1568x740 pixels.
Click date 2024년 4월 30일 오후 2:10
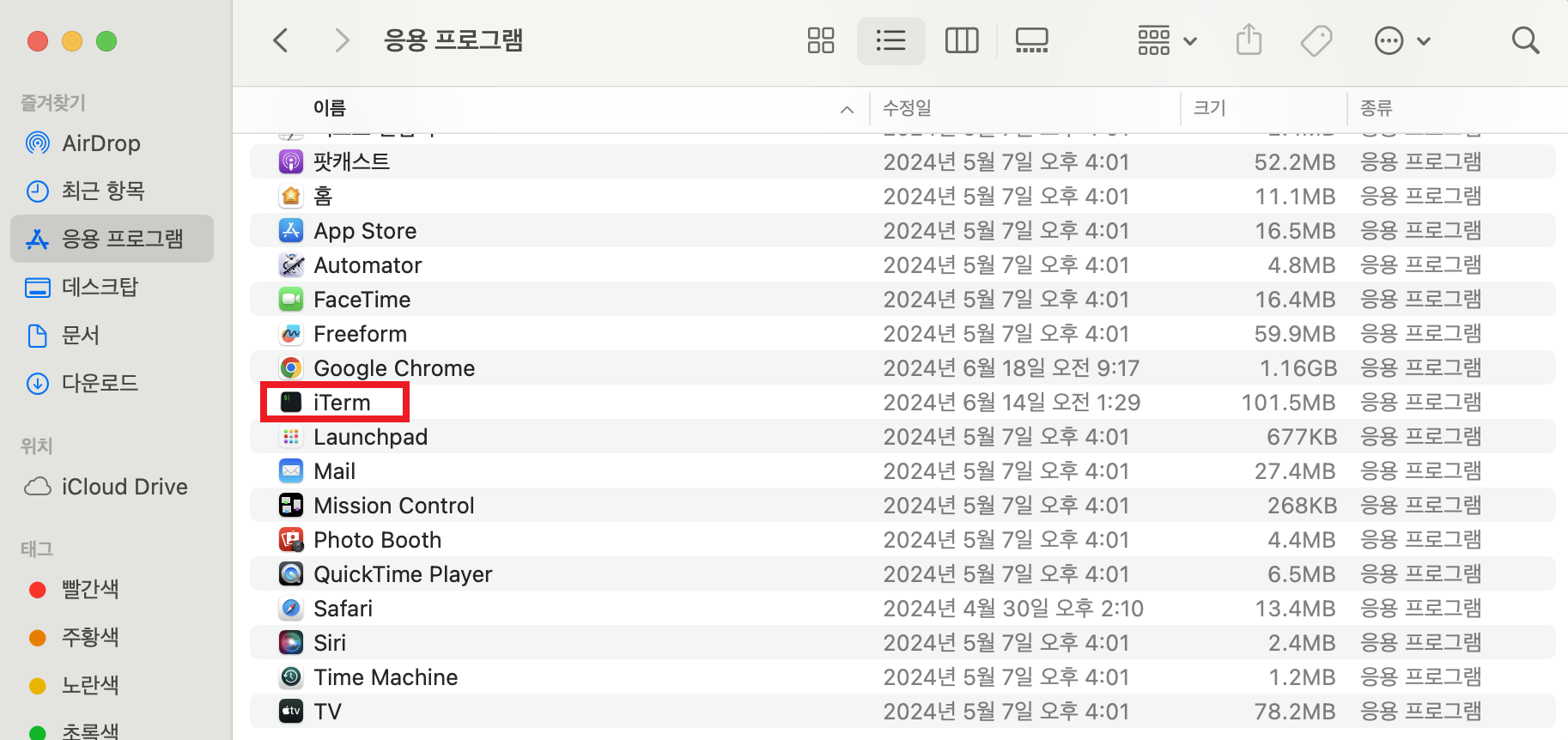coord(1013,609)
